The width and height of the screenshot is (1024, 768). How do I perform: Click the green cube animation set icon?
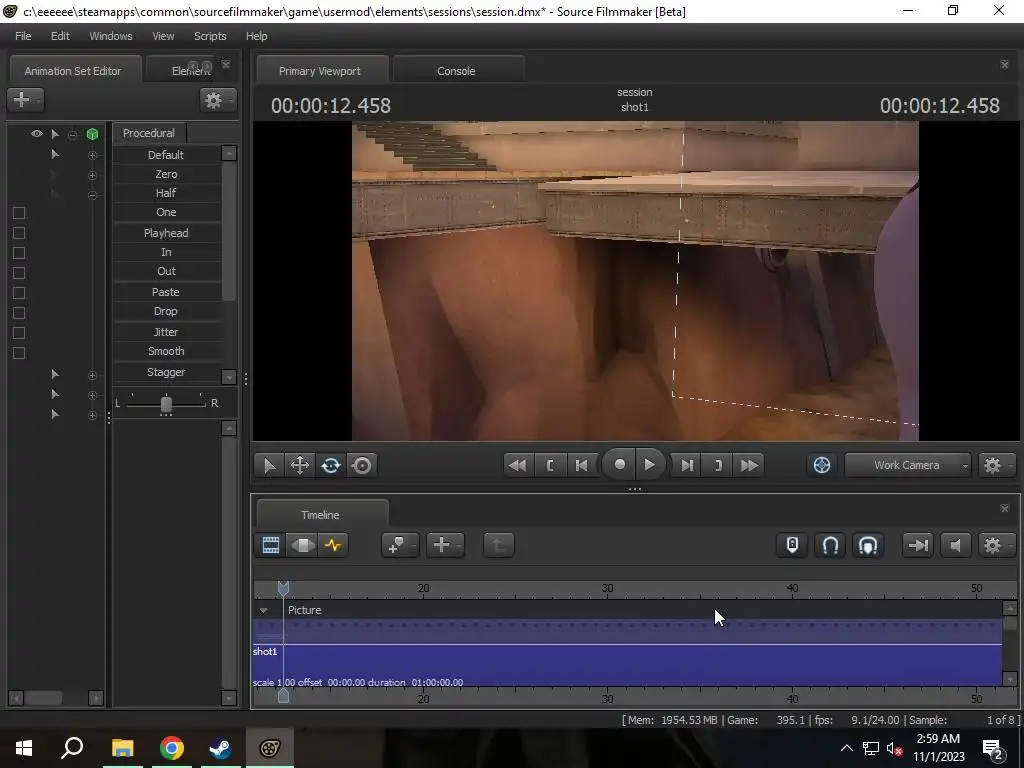92,134
